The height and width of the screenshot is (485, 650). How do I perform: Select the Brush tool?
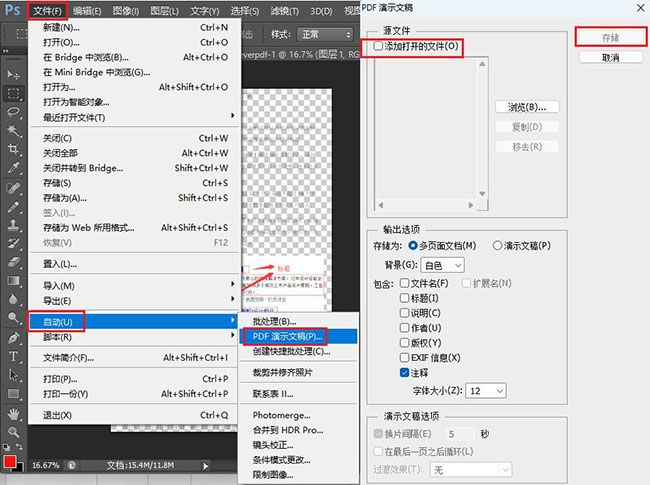tap(13, 206)
